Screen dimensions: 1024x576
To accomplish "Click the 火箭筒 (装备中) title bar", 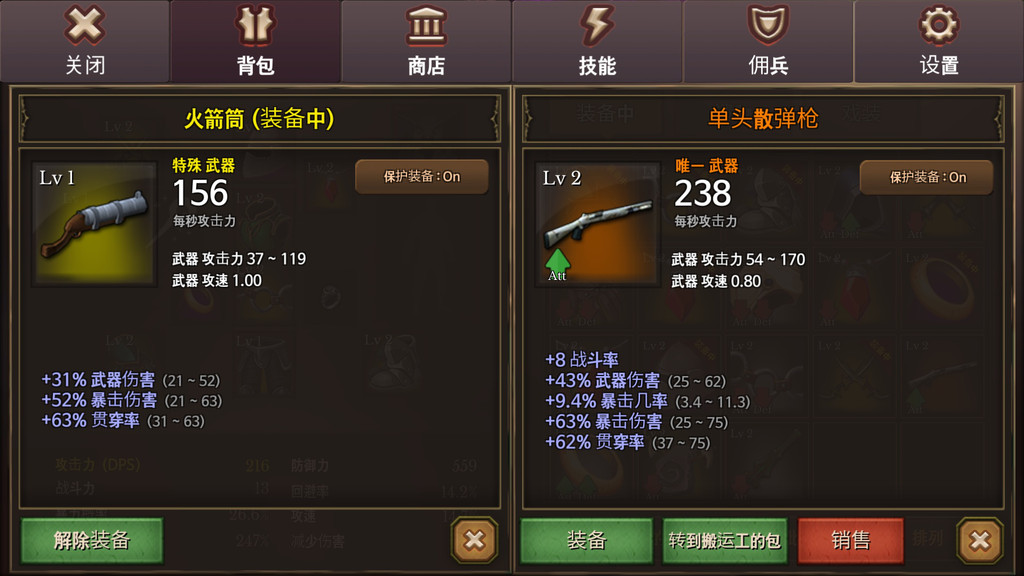I will pyautogui.click(x=260, y=119).
